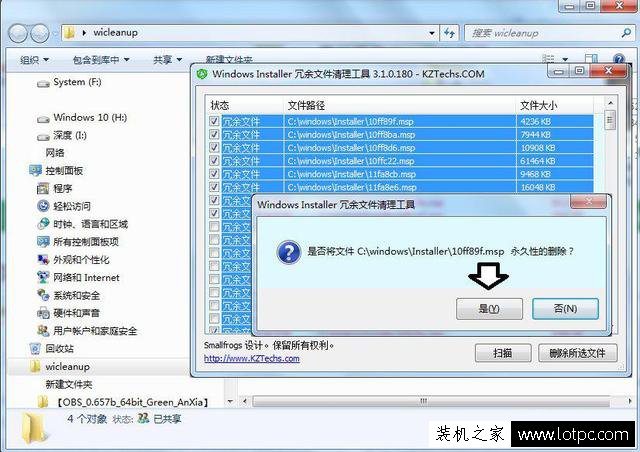Select 网络 in navigation pane
Viewport: 640px width, 452px height.
tap(55, 153)
